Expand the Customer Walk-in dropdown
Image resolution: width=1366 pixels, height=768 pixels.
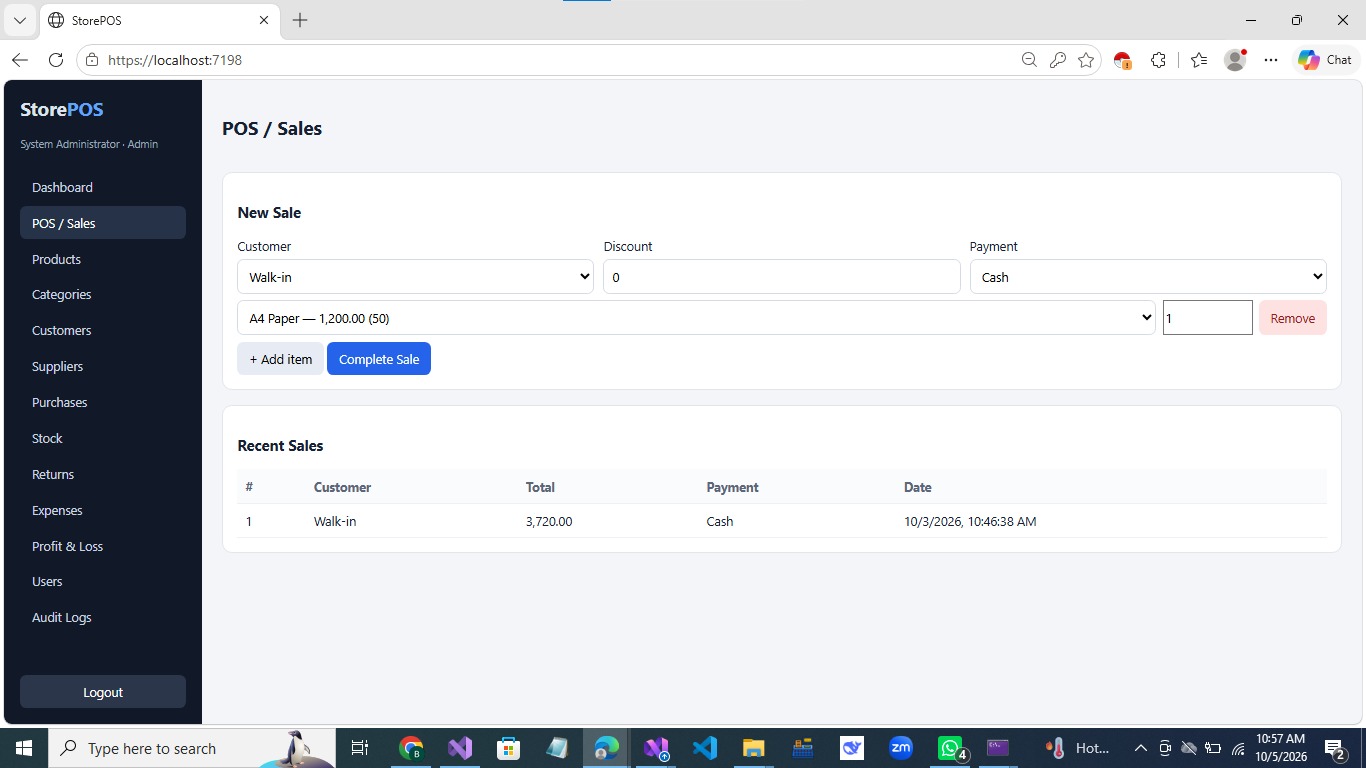tap(415, 277)
